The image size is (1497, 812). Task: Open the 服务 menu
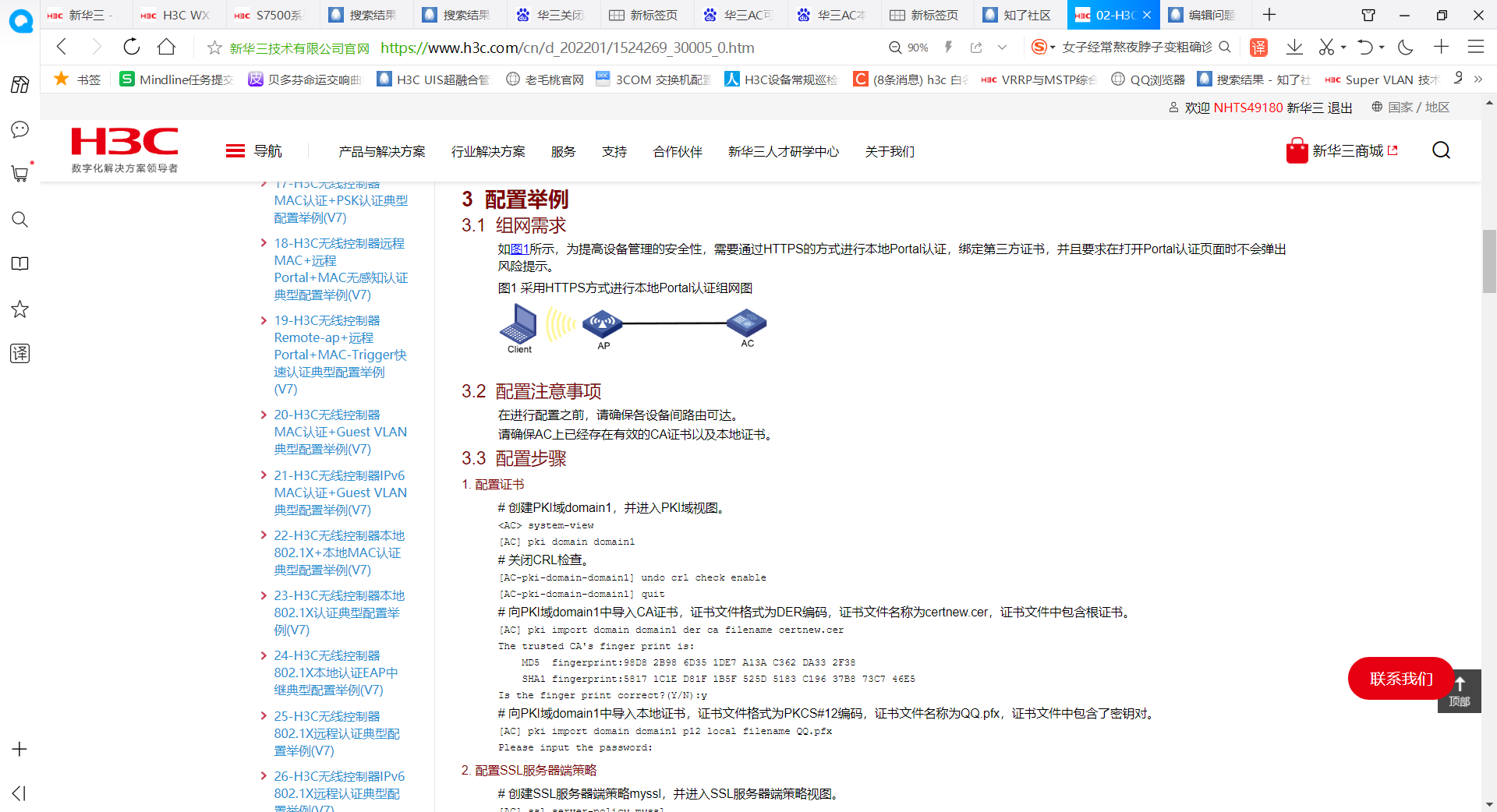pos(563,151)
